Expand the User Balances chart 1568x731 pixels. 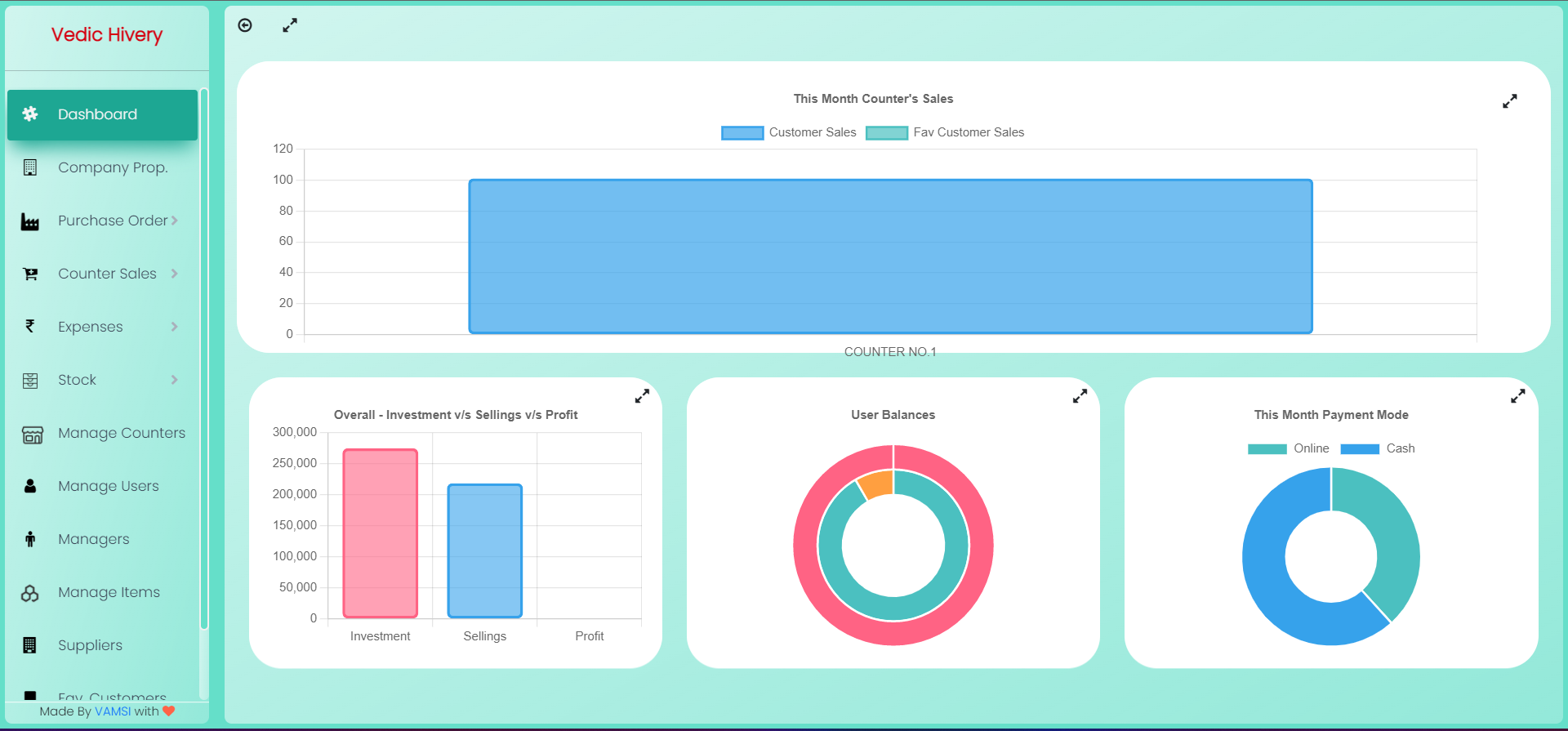(1080, 396)
